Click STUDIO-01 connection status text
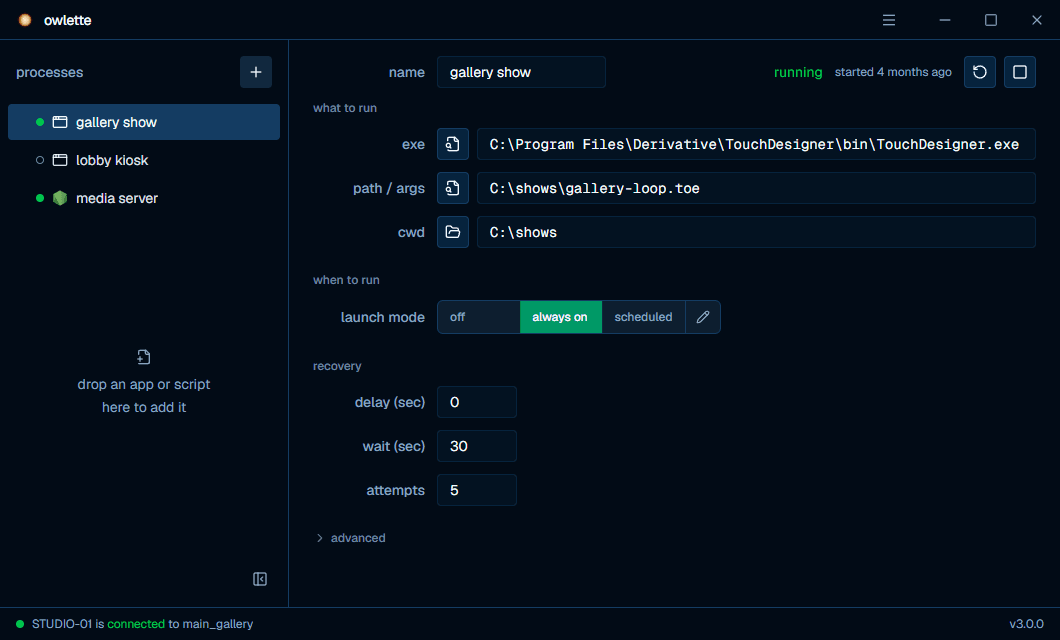 click(142, 624)
